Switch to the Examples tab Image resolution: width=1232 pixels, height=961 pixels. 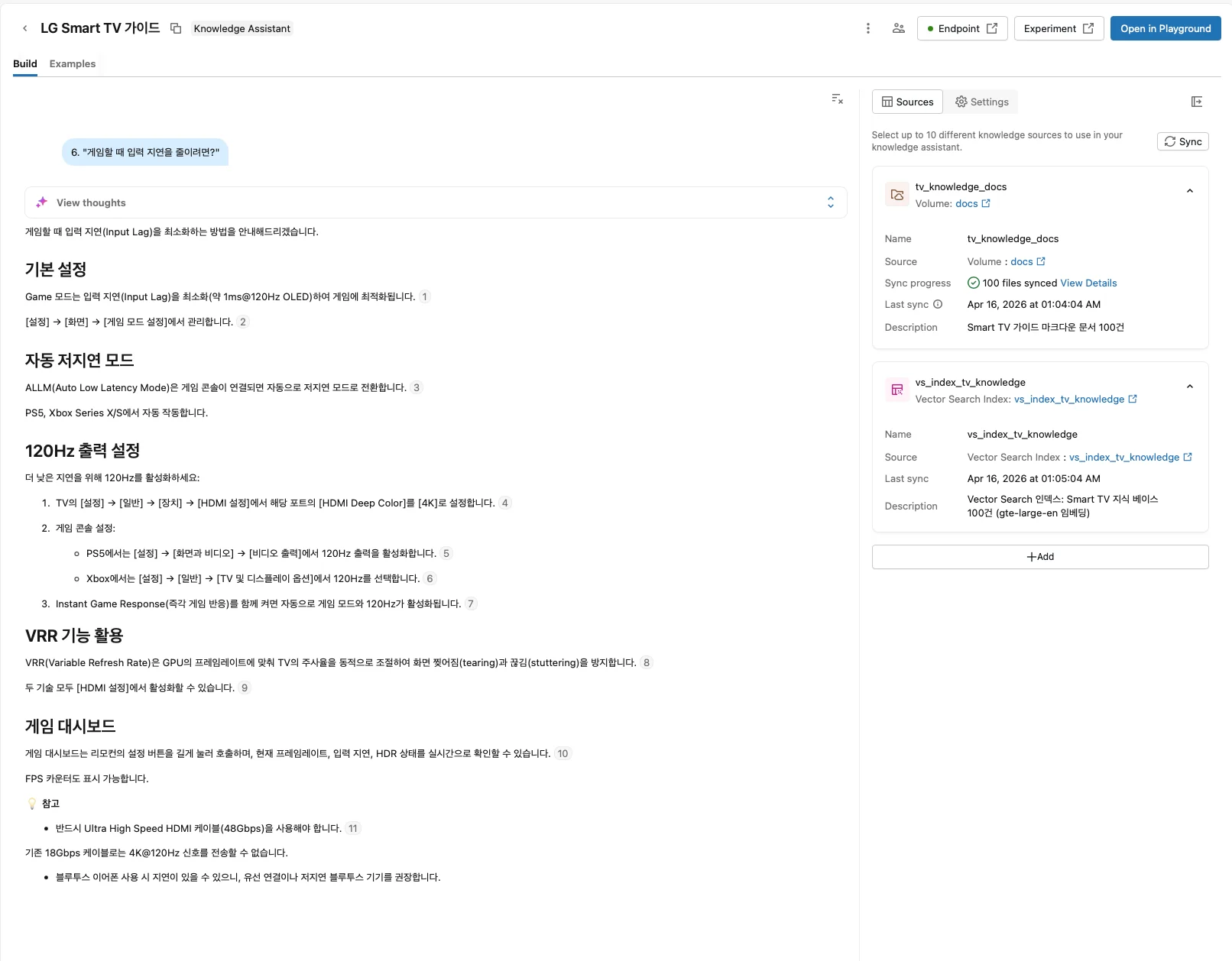click(x=73, y=64)
